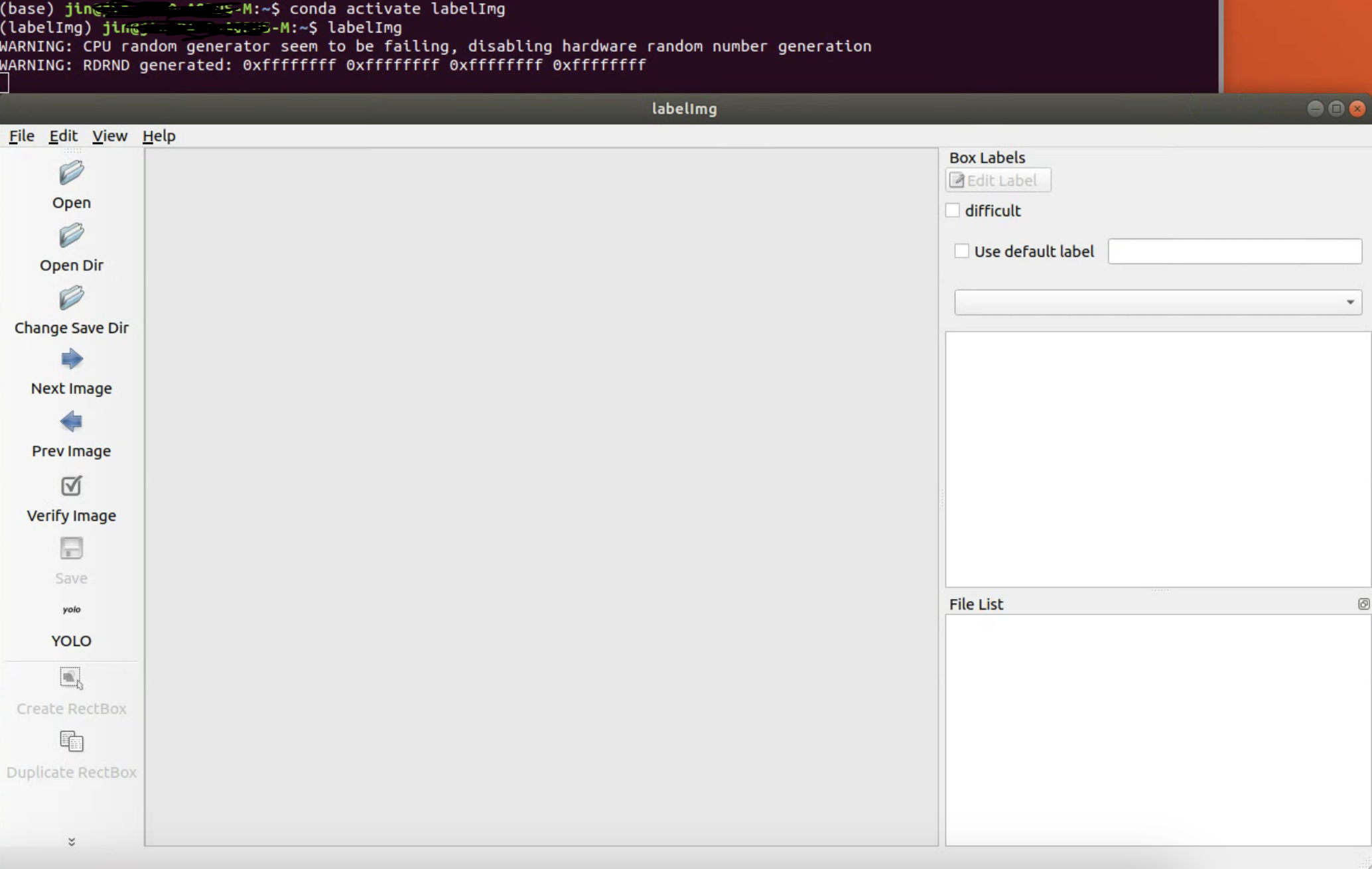The width and height of the screenshot is (1372, 869).
Task: Go to Next Image arrow
Action: [71, 360]
